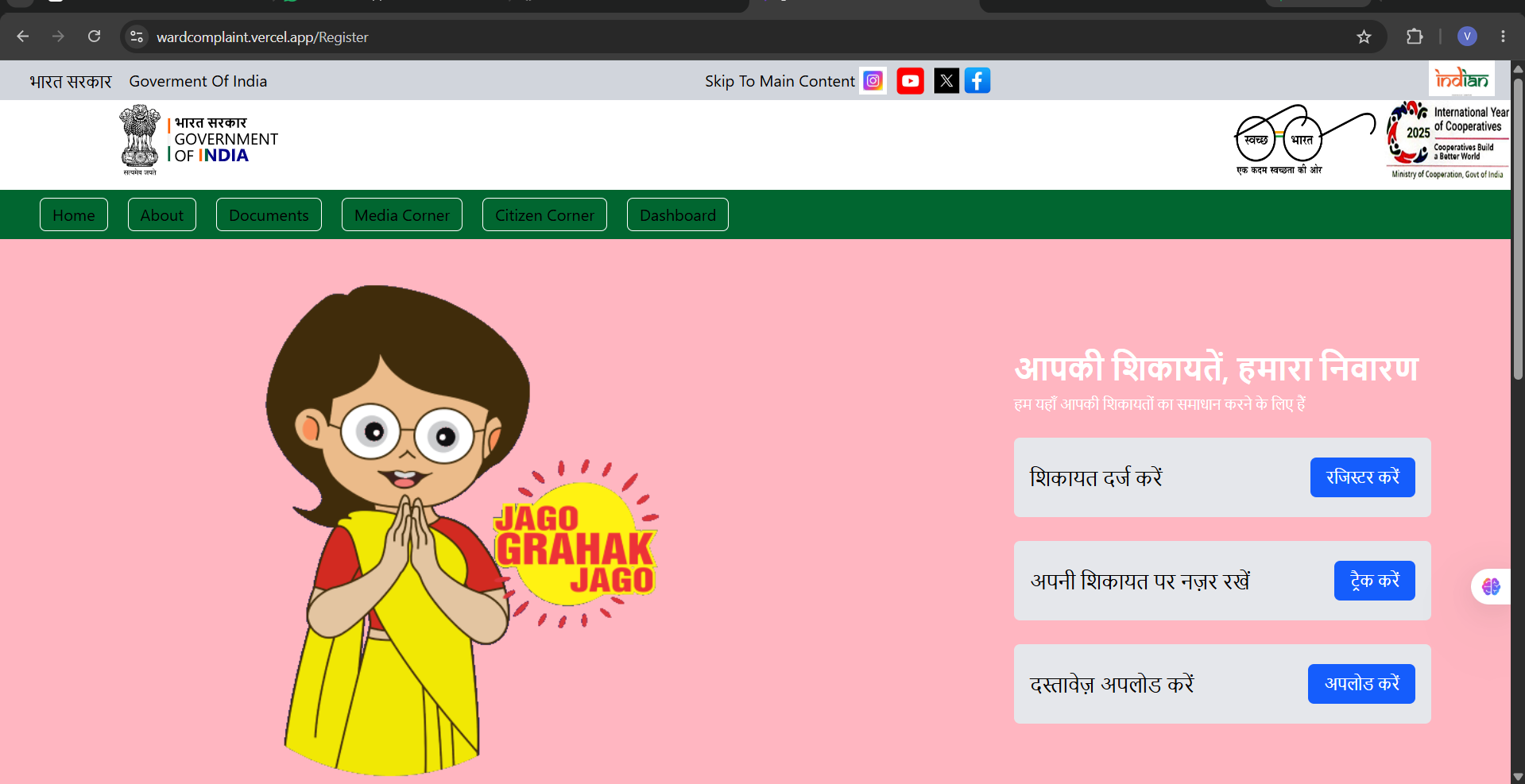Open the browser profile avatar
This screenshot has width=1525, height=784.
(x=1467, y=37)
